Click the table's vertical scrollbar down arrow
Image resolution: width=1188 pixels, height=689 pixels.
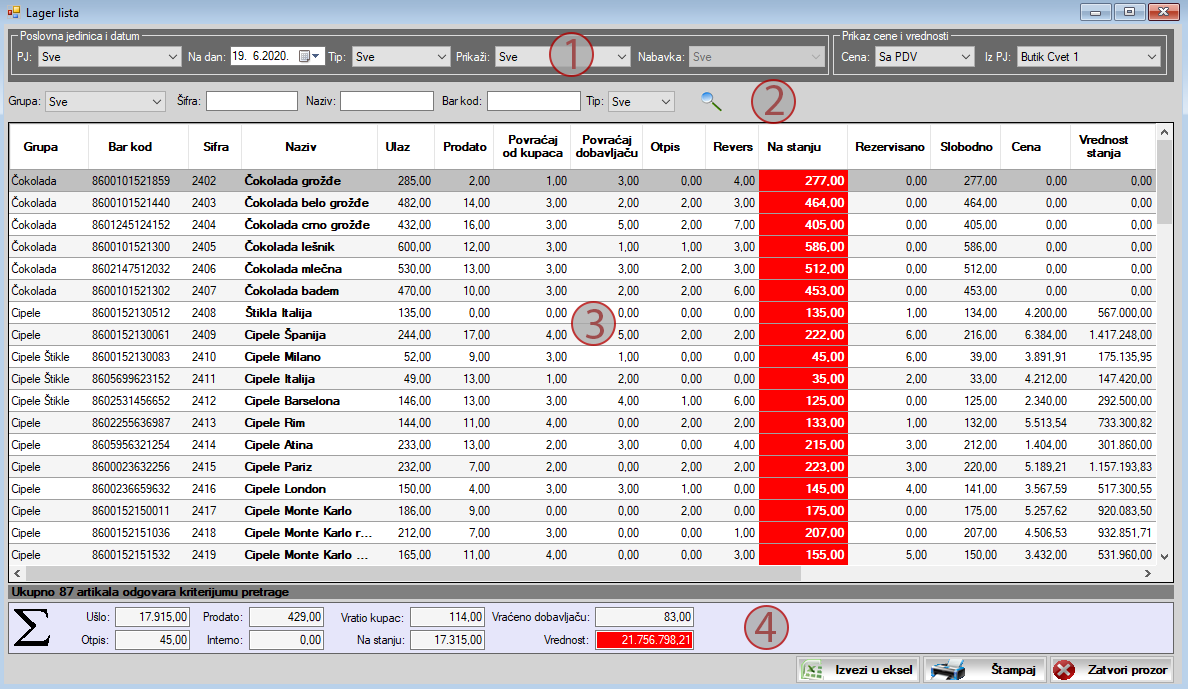point(1165,556)
